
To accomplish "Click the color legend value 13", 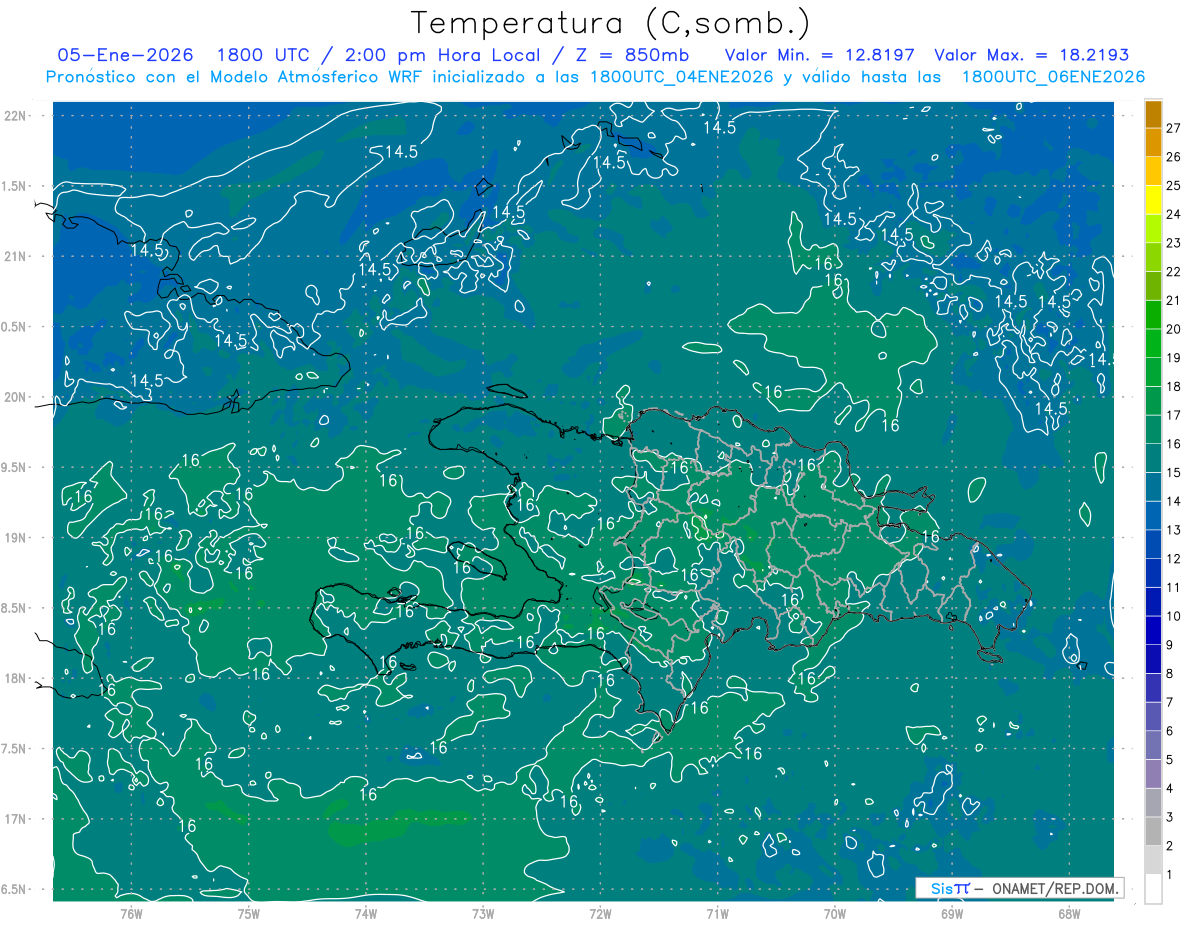I will click(x=1174, y=531).
